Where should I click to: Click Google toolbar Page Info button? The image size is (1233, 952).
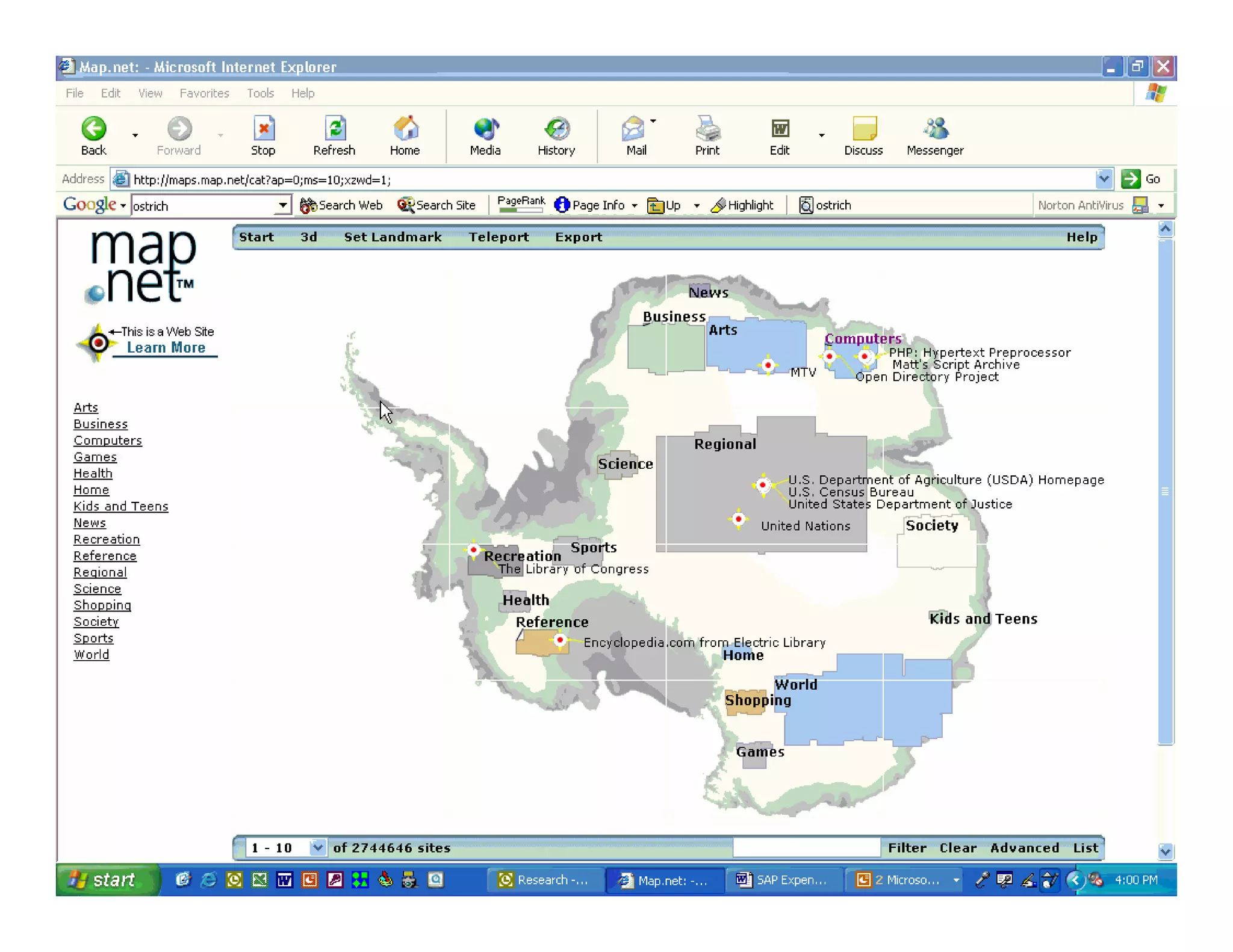[590, 205]
